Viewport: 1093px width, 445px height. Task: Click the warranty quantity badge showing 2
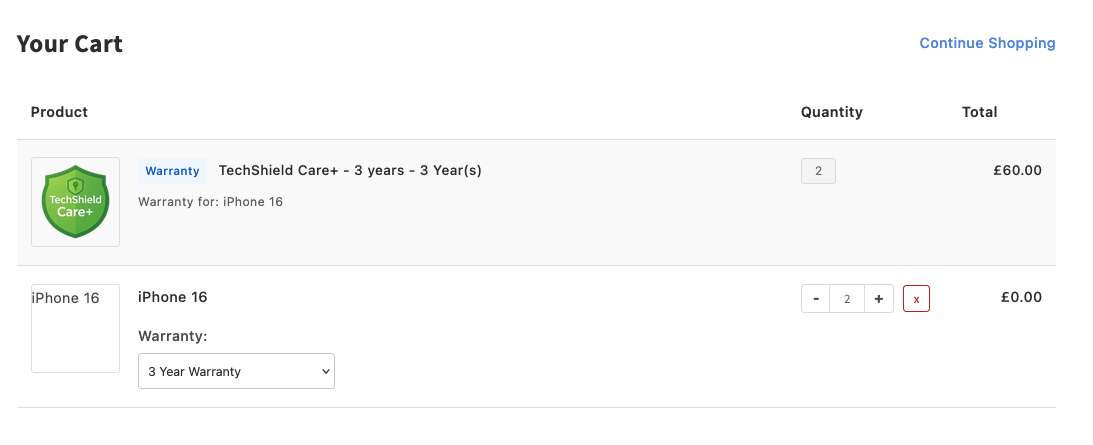click(818, 171)
